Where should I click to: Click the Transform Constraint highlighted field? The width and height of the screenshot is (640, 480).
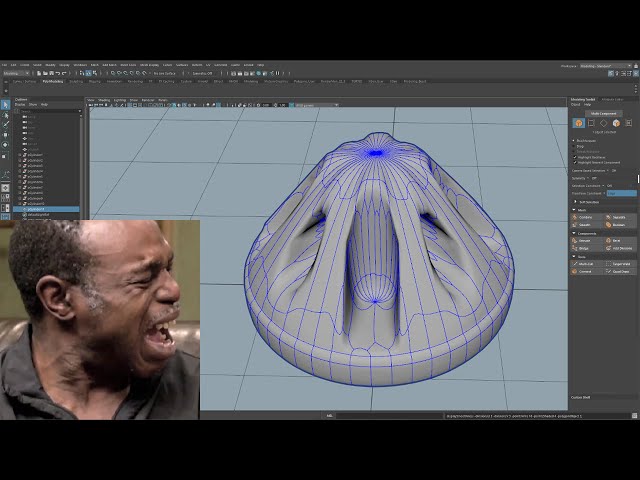tap(621, 193)
